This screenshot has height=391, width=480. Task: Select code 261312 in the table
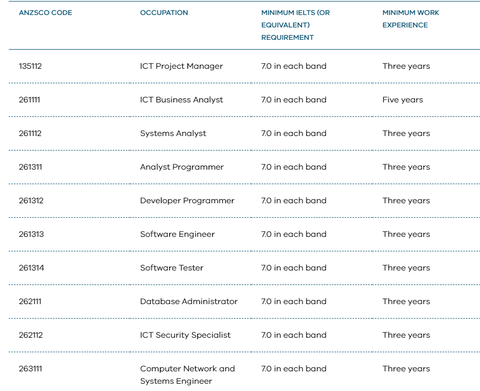31,201
